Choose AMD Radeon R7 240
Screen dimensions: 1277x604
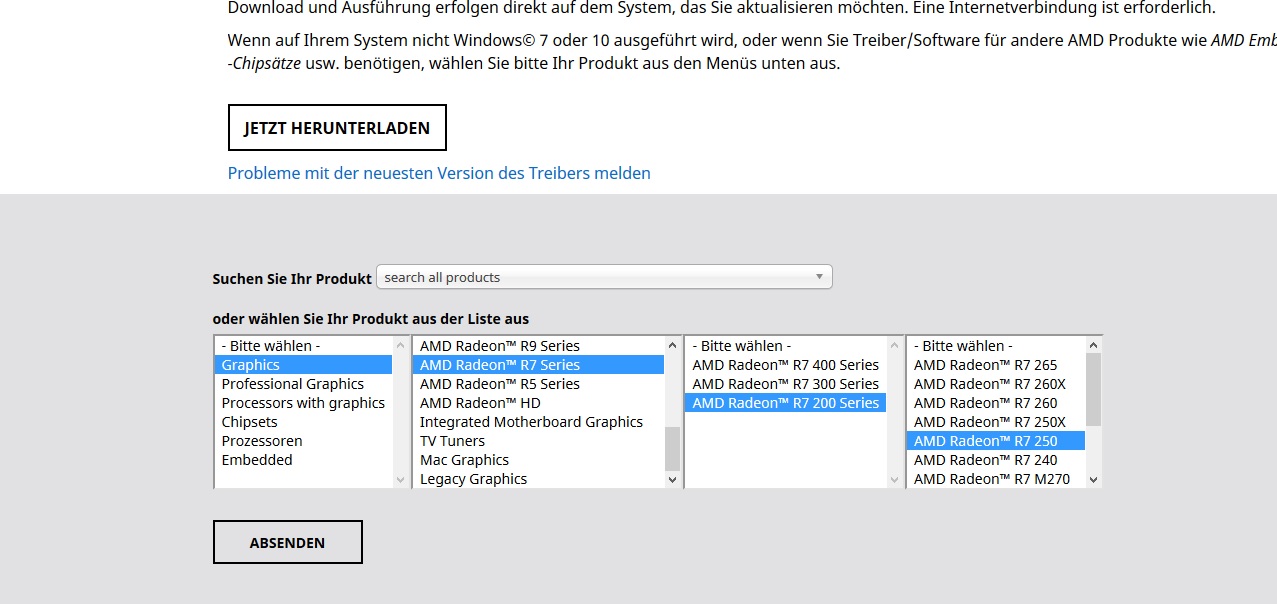click(996, 460)
